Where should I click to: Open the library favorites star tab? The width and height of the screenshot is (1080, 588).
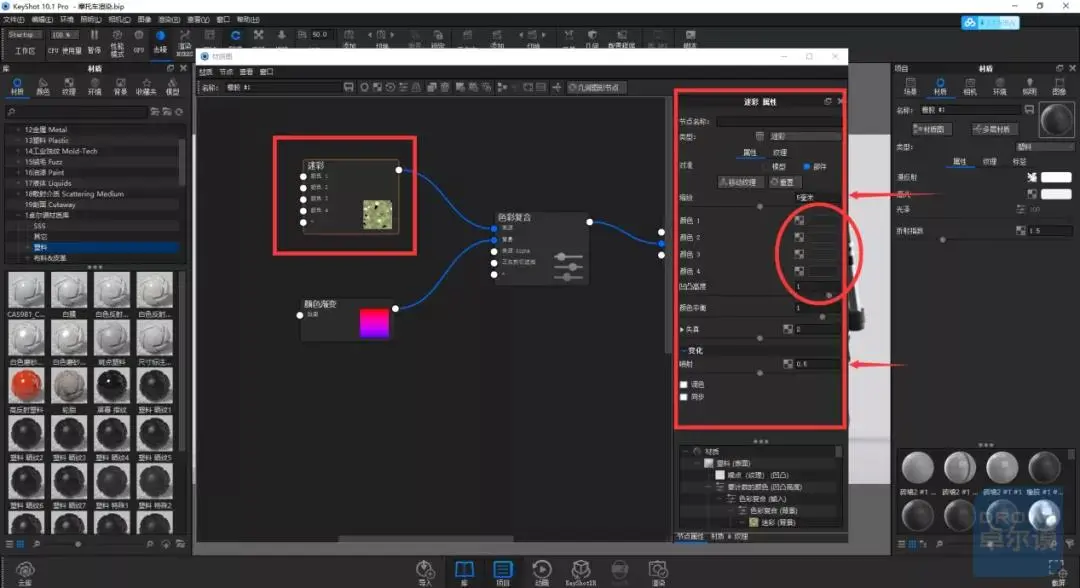pos(146,87)
